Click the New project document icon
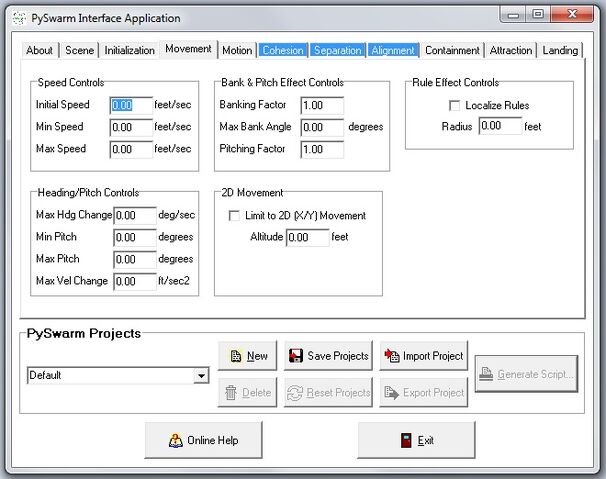Screen dimensions: 606x479 click(236, 356)
